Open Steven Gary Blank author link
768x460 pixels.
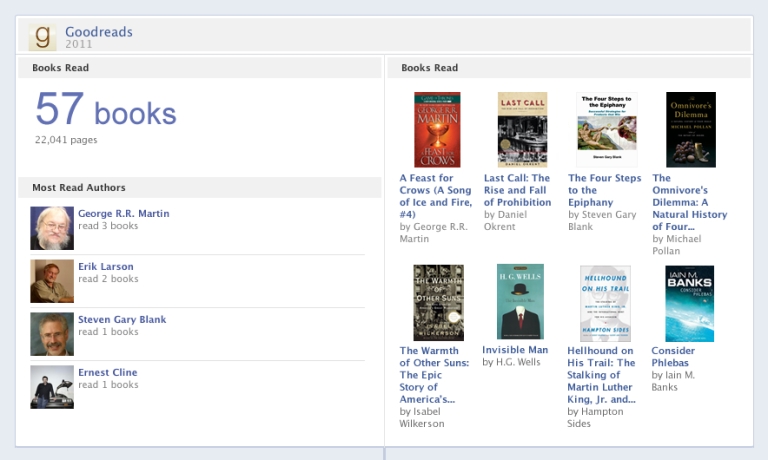coord(122,319)
